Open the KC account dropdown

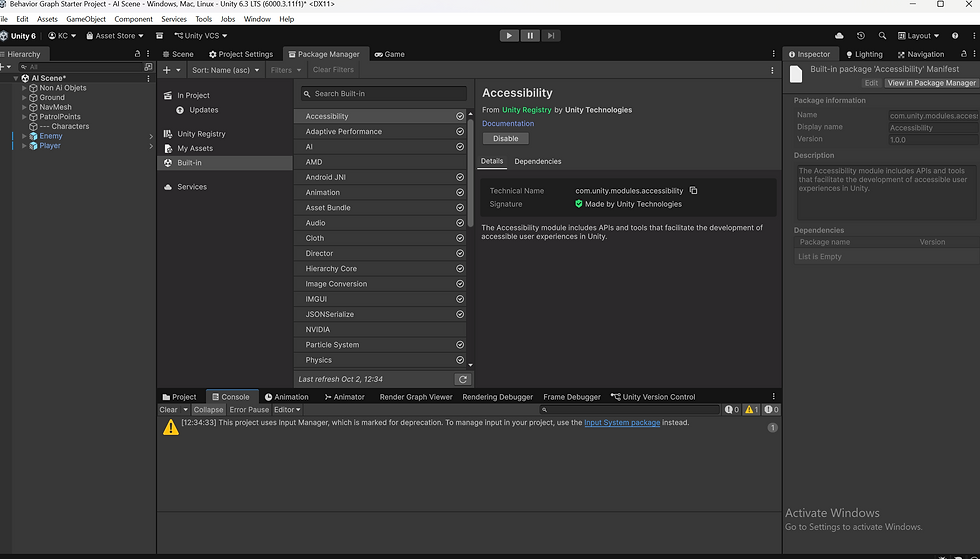[x=62, y=36]
